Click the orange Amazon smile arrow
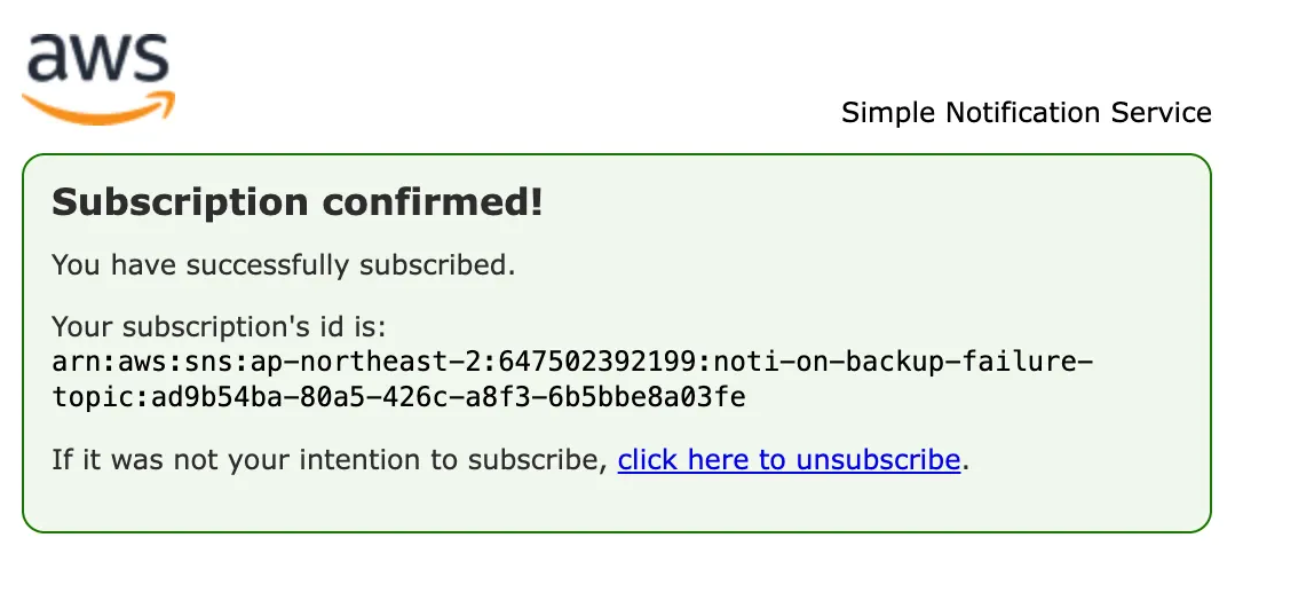Viewport: 1310px width, 614px height. 98,108
